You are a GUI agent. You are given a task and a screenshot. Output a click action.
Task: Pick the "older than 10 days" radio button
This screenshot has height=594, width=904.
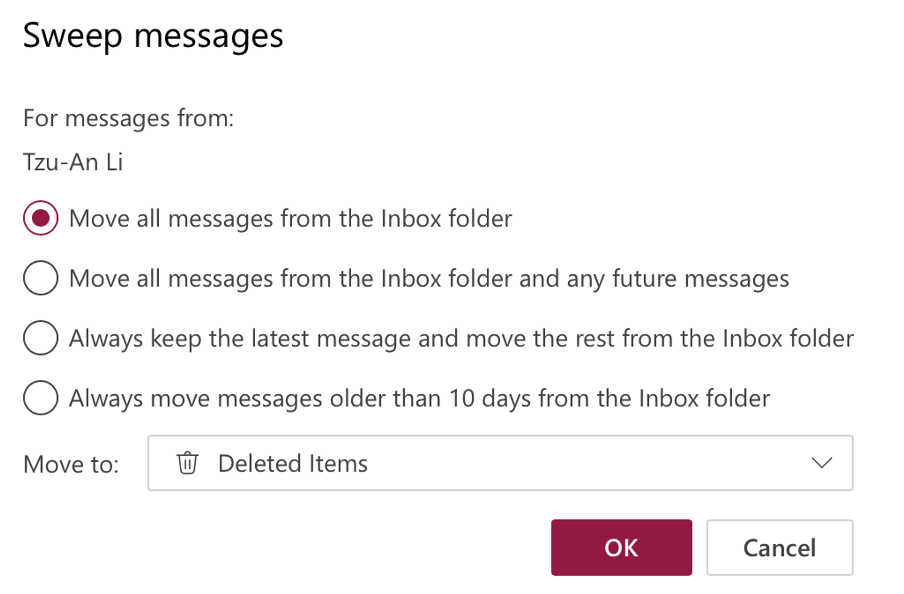(40, 398)
